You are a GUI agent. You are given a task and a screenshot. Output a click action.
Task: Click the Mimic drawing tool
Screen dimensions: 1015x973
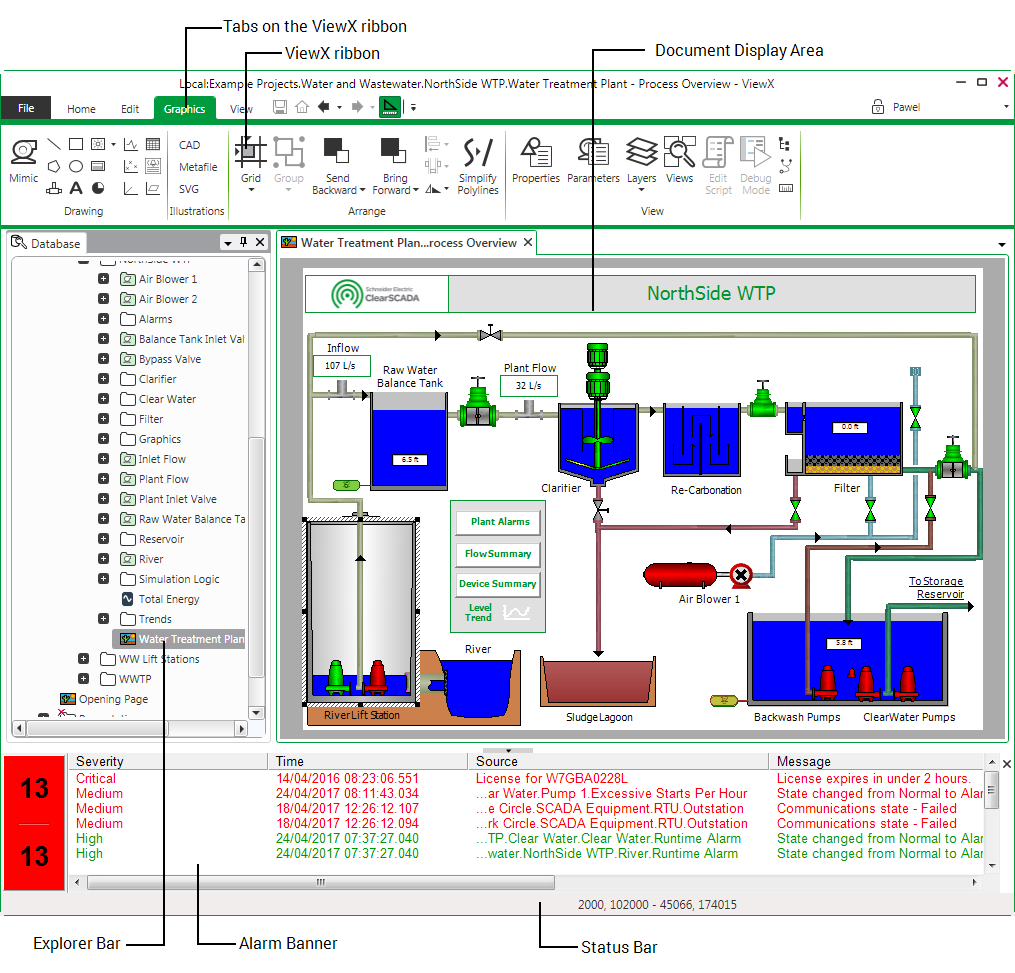[x=24, y=160]
